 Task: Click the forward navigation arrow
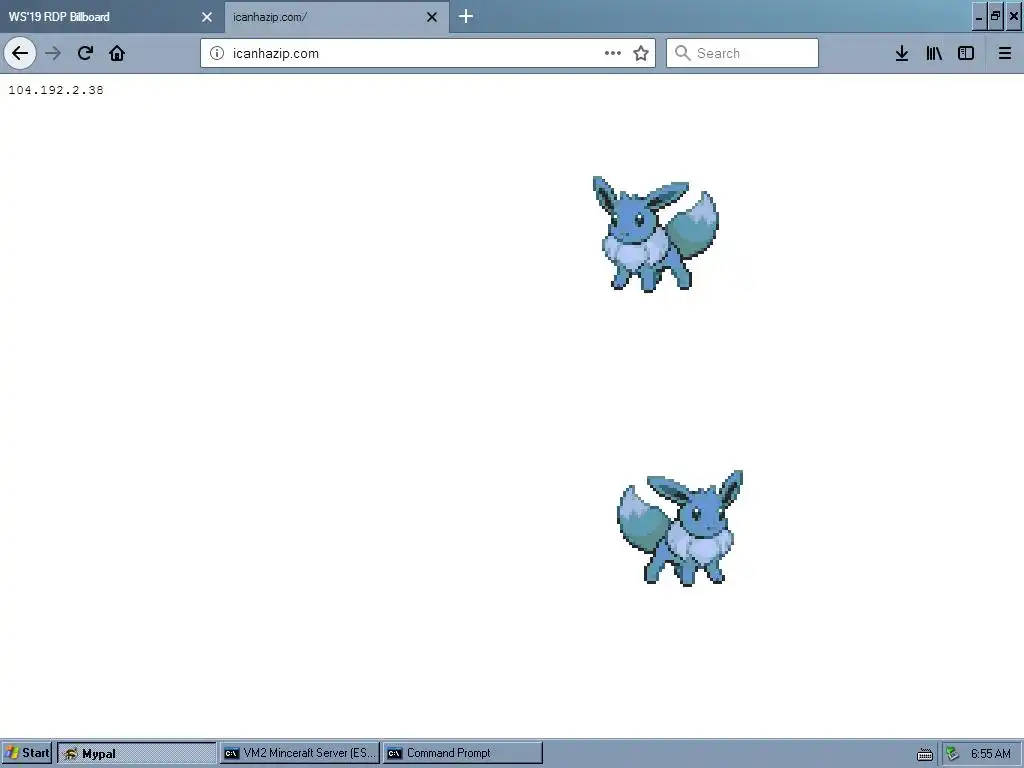pos(53,53)
